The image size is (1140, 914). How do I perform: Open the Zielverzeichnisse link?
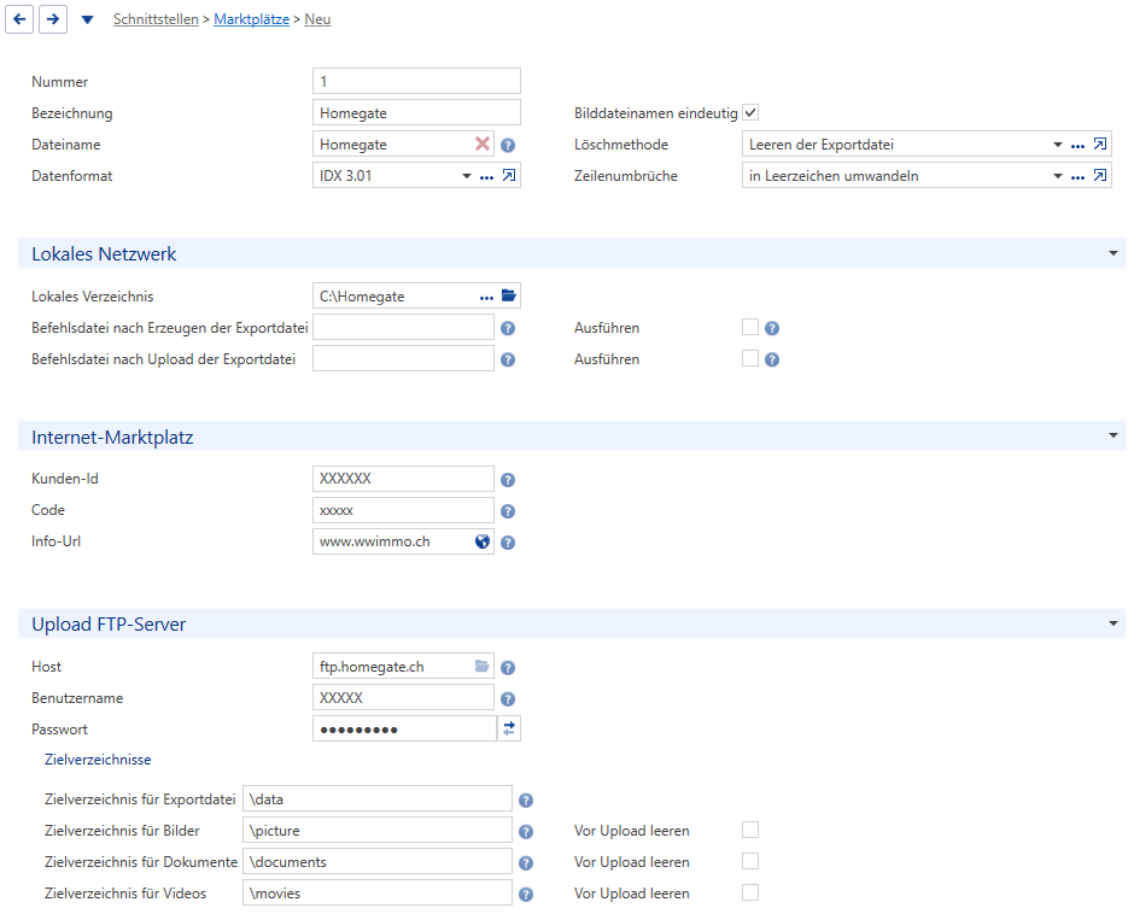pyautogui.click(x=98, y=759)
